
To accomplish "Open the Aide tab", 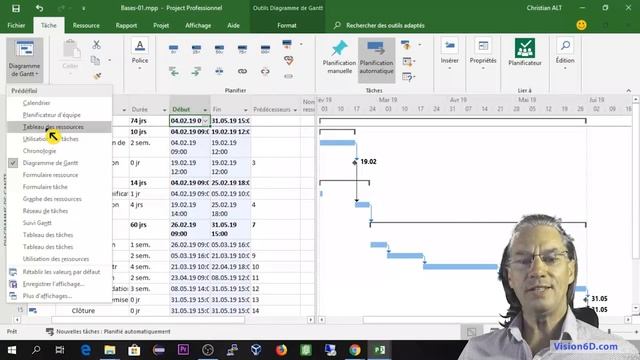I will [233, 25].
